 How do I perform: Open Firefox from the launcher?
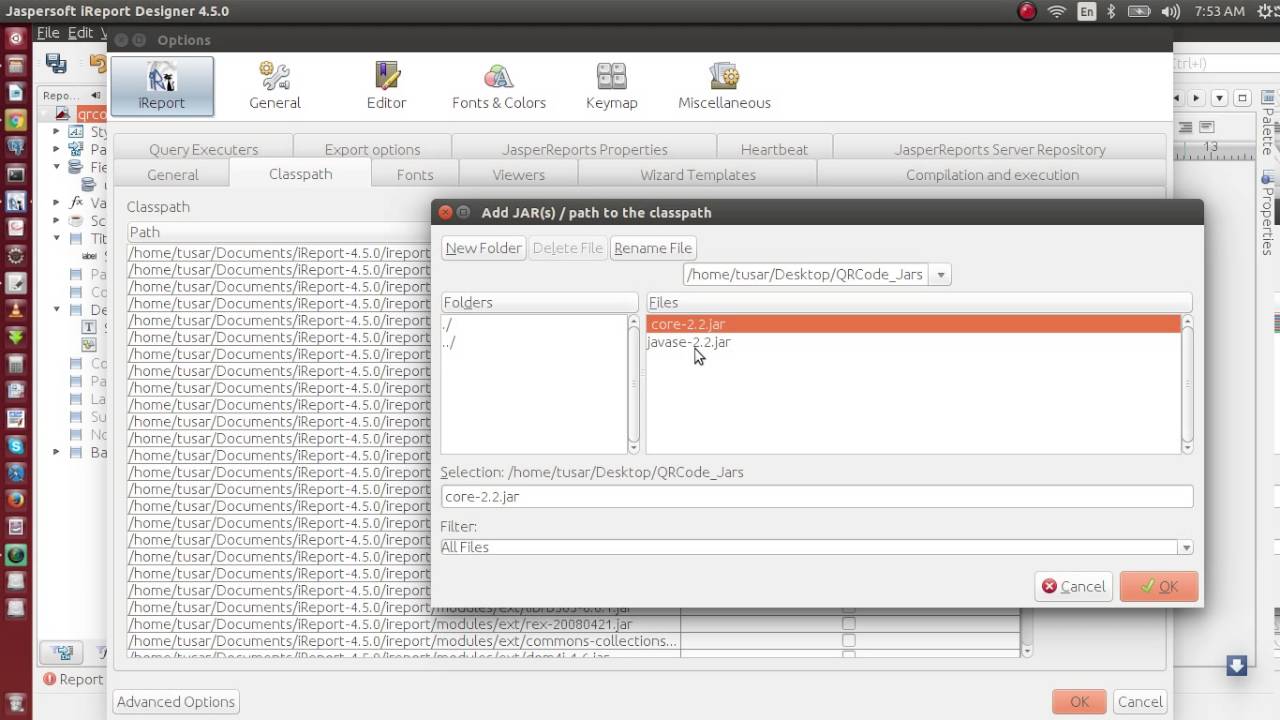point(15,499)
